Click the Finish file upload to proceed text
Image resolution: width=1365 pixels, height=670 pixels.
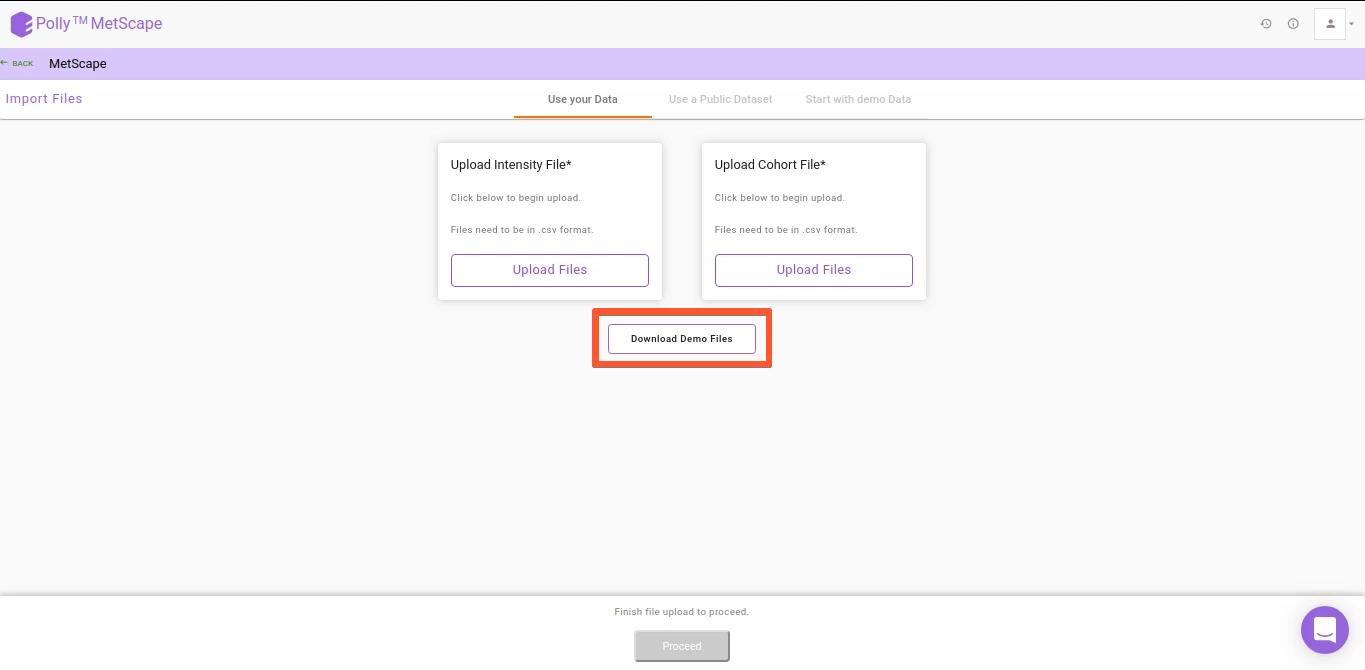click(682, 612)
